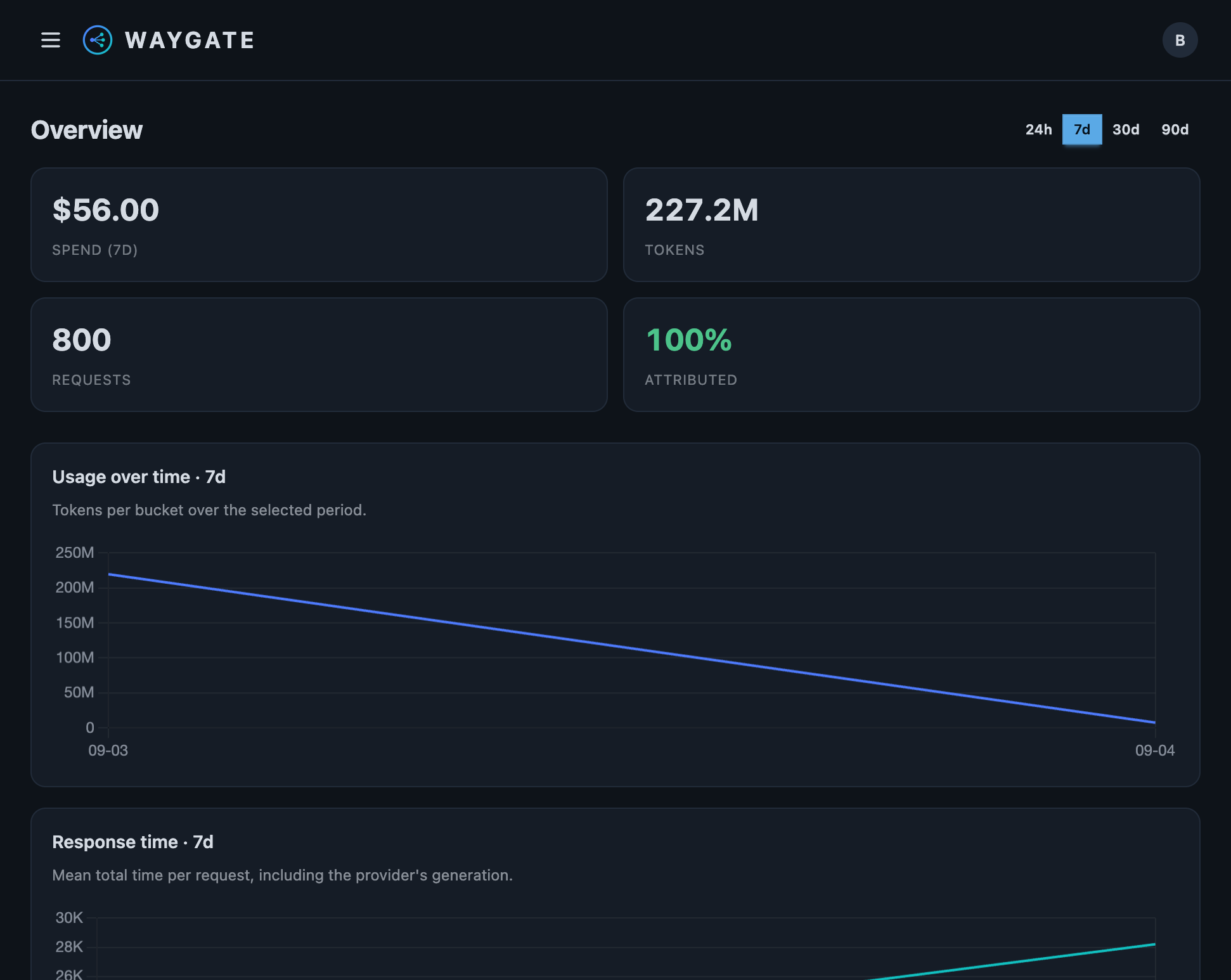Click the 100% attributed value

pyautogui.click(x=689, y=340)
